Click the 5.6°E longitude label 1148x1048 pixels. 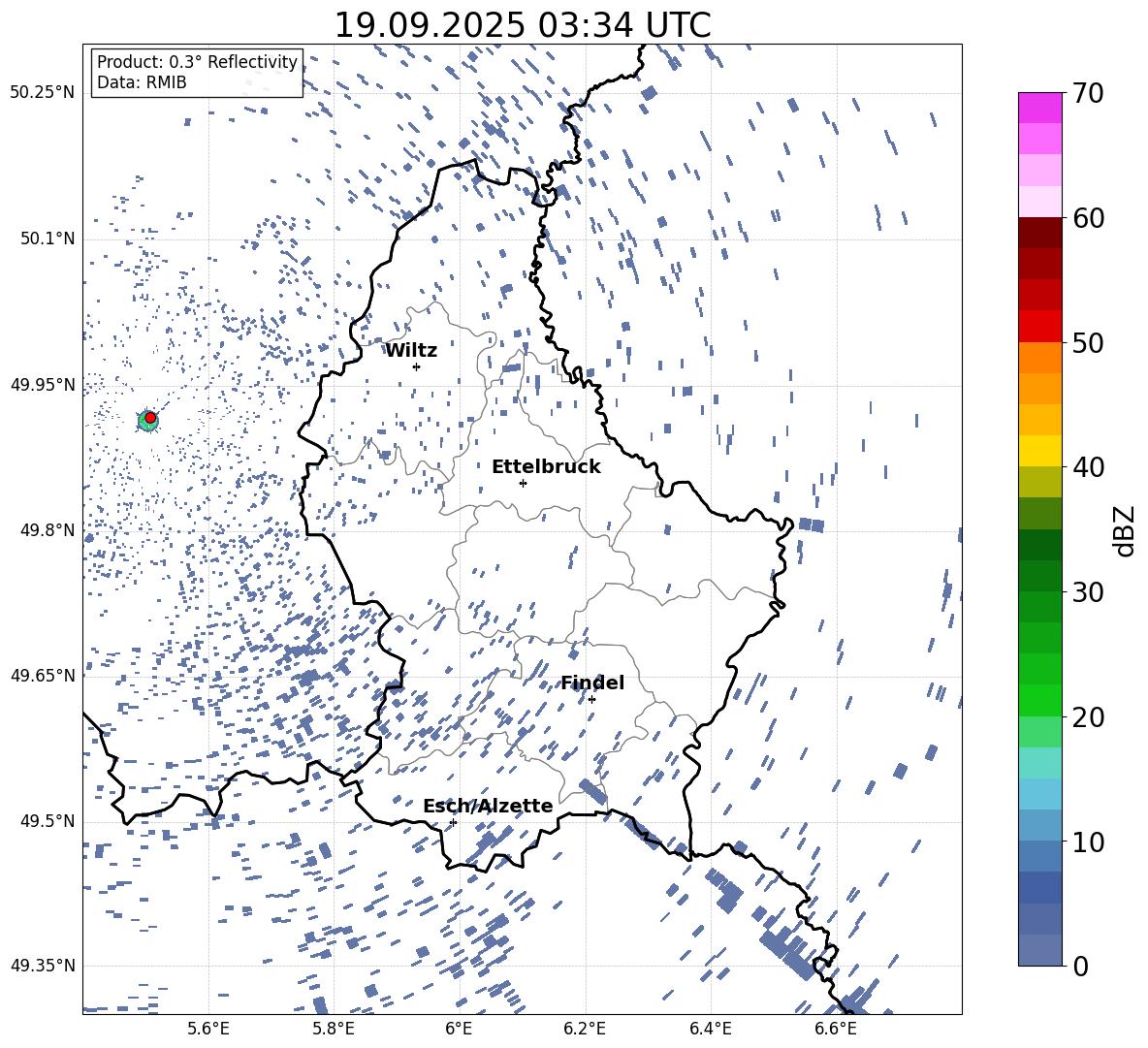208,1030
